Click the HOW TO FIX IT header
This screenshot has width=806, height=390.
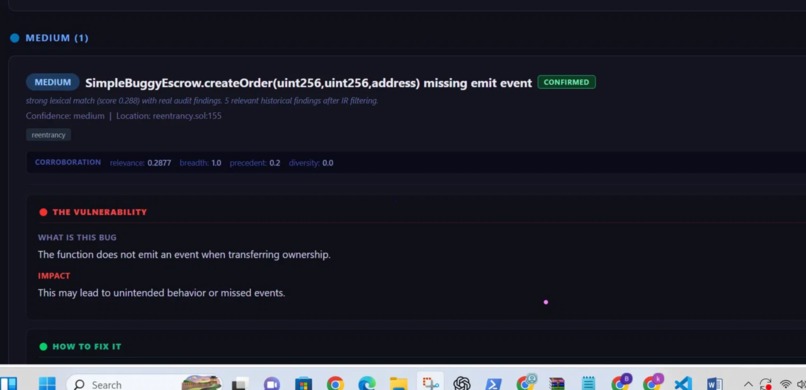point(87,347)
